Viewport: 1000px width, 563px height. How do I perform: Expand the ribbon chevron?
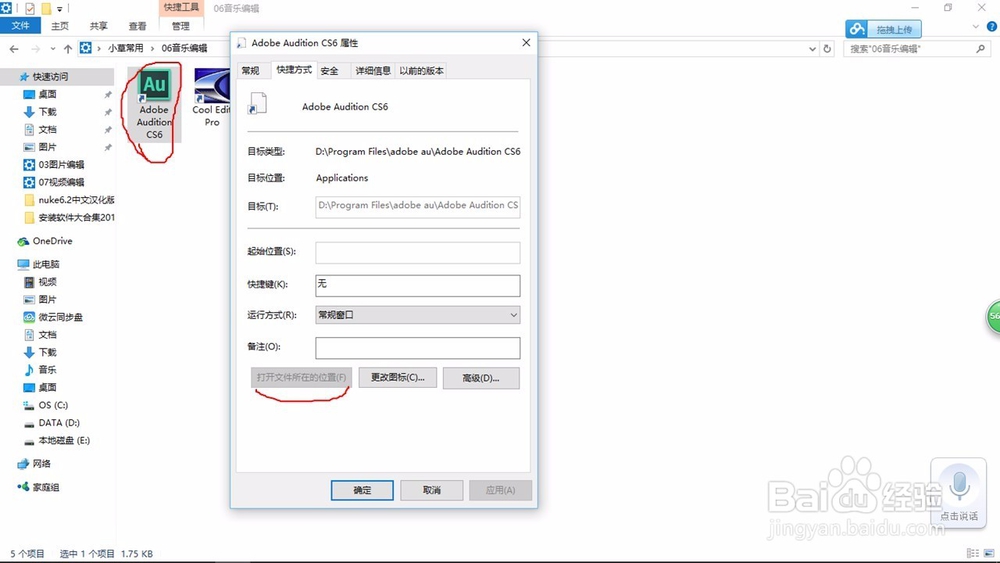pos(975,27)
